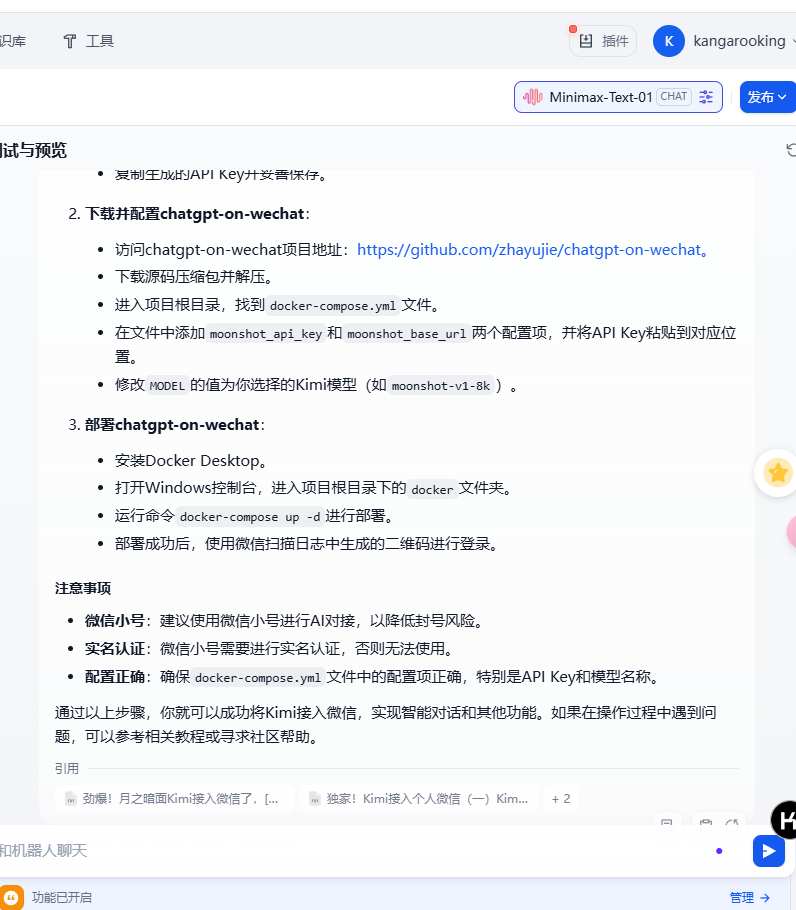Click the CHAT mode tag
The image size is (796, 910).
coord(674,97)
